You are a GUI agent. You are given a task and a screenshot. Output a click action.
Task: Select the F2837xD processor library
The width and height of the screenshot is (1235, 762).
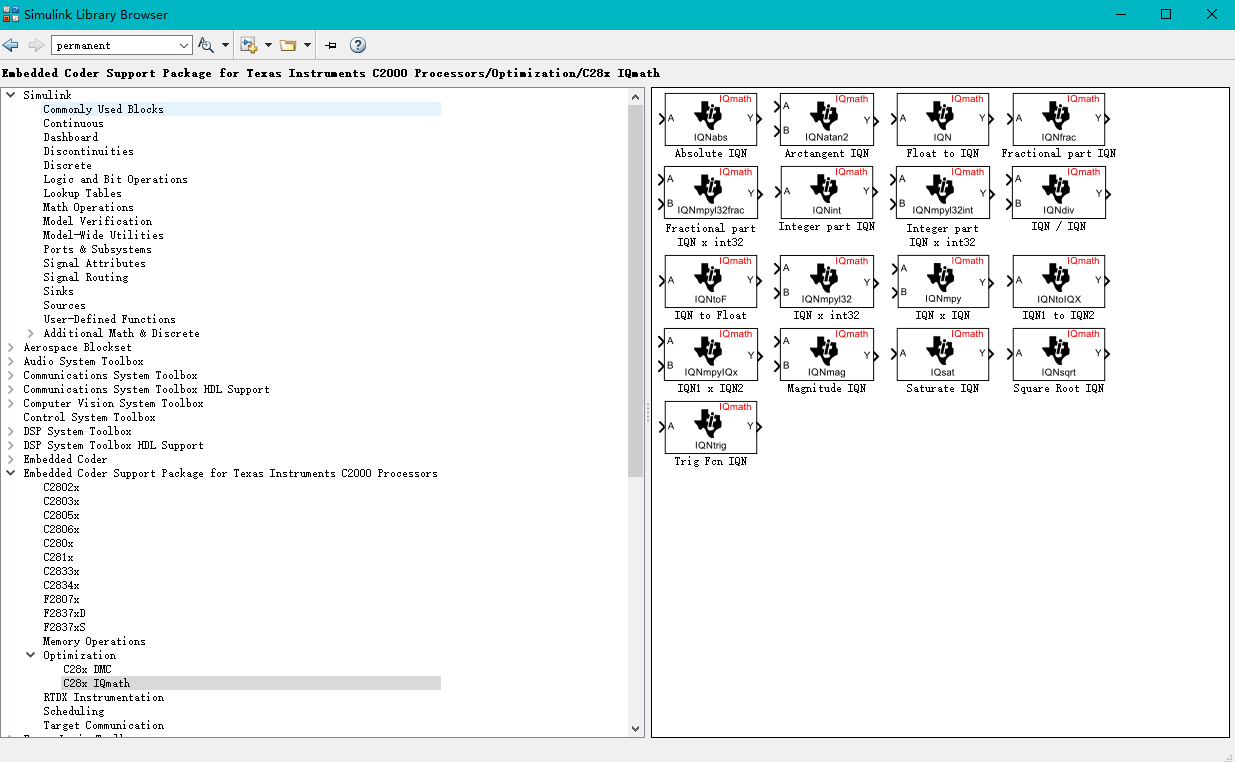64,613
